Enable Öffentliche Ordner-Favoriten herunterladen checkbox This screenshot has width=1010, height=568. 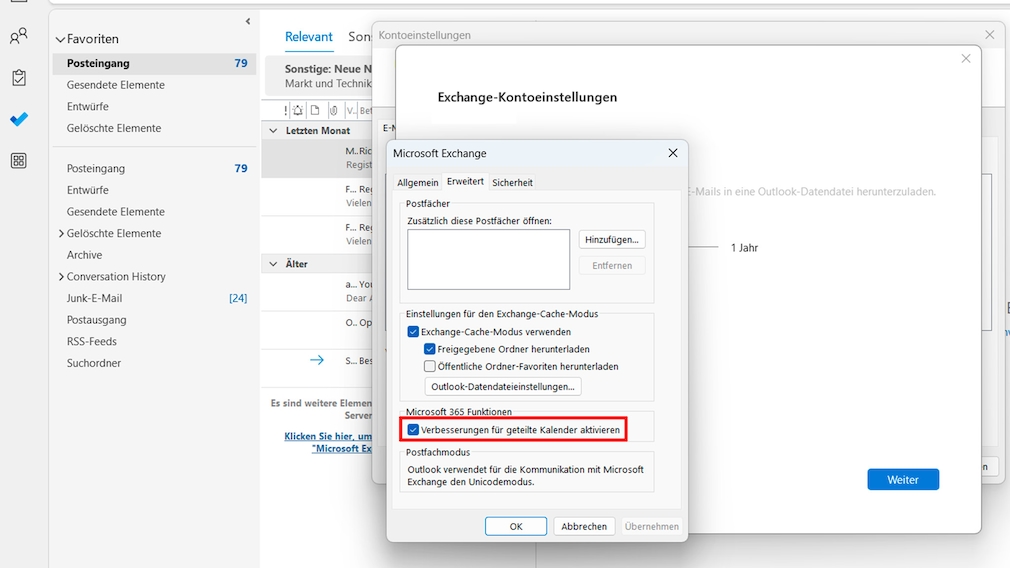click(x=430, y=366)
